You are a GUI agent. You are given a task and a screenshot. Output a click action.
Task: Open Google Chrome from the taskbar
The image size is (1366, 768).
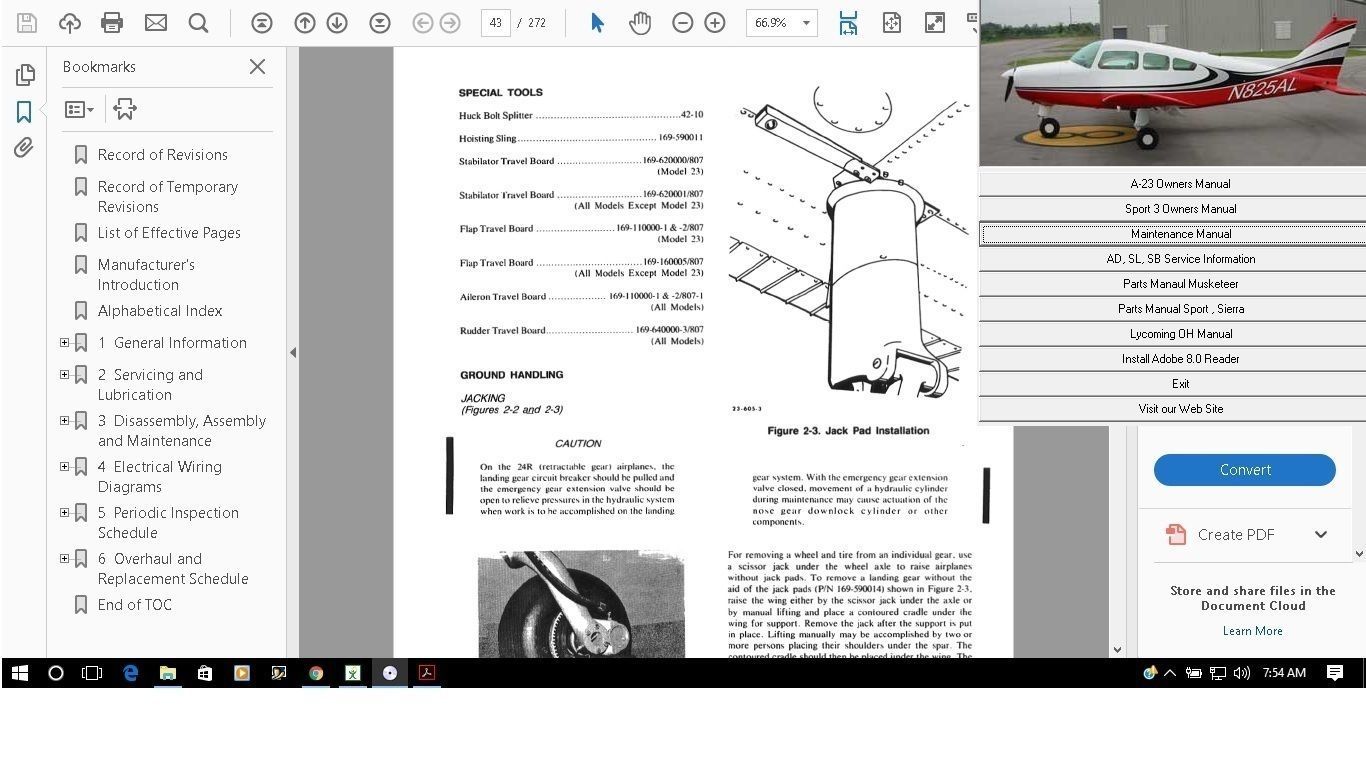316,673
